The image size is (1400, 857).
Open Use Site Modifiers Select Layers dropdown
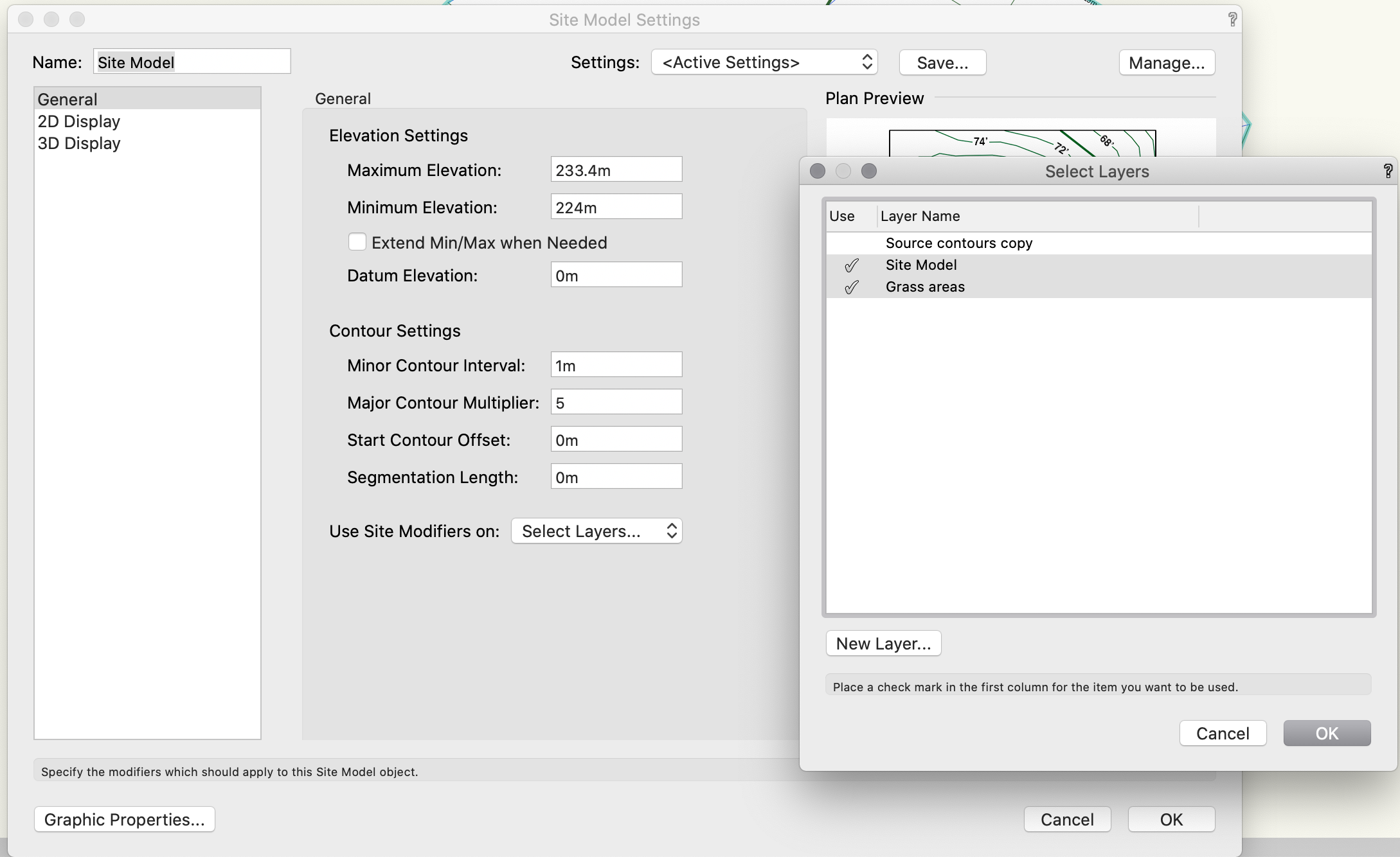pos(596,531)
